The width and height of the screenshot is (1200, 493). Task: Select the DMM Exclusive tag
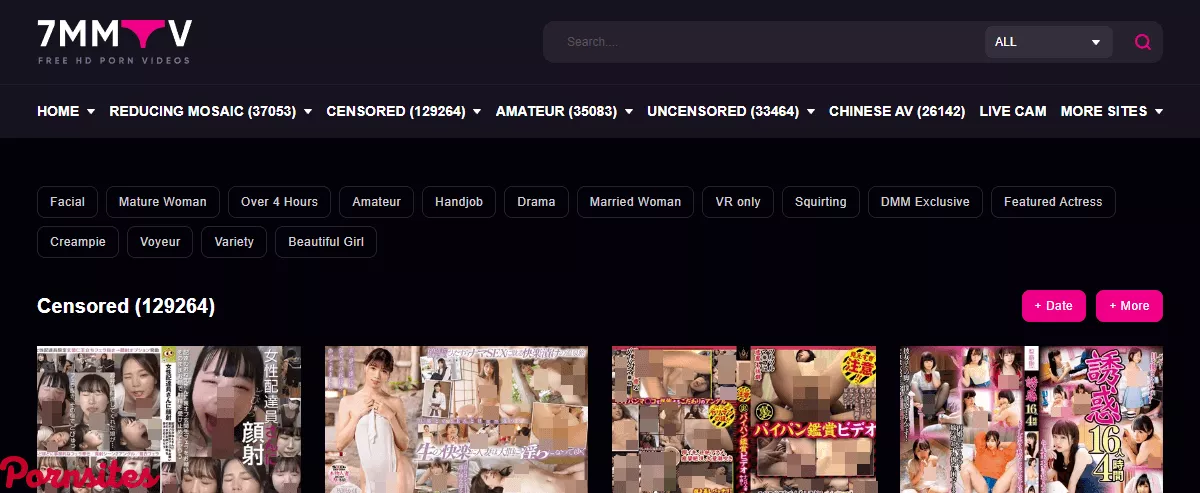click(x=925, y=202)
